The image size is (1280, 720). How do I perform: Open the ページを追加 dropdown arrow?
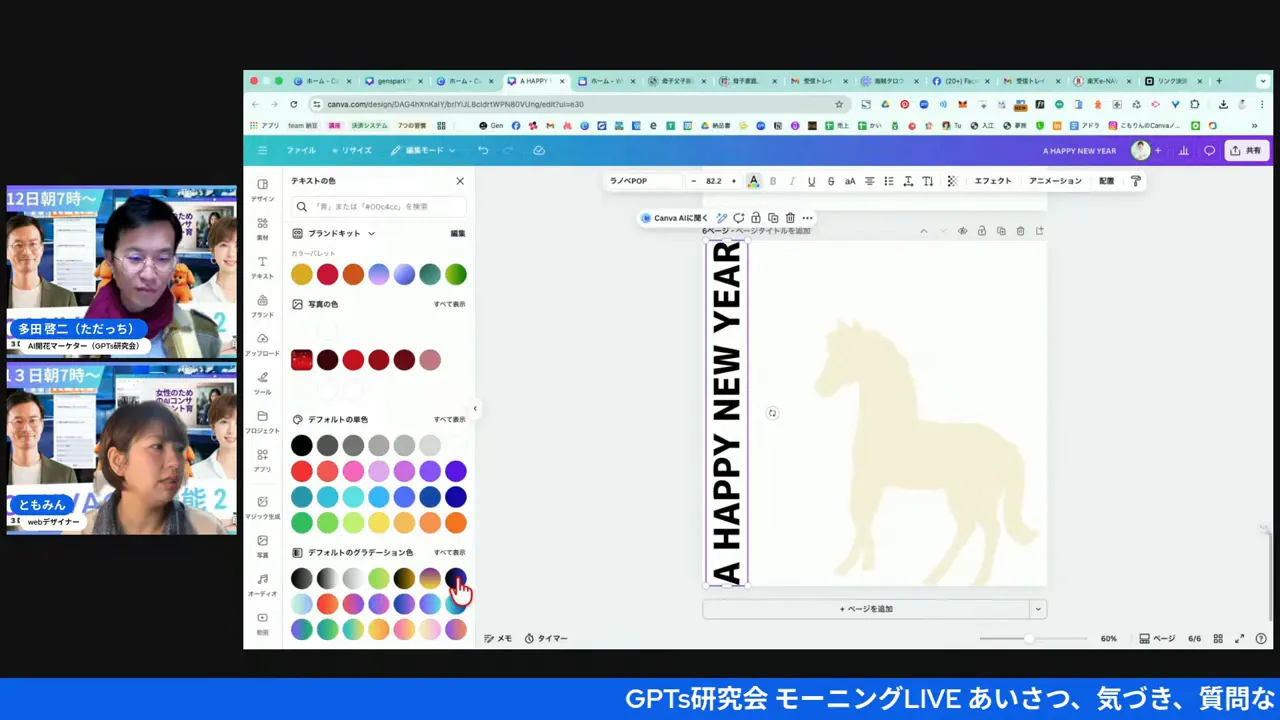1037,608
